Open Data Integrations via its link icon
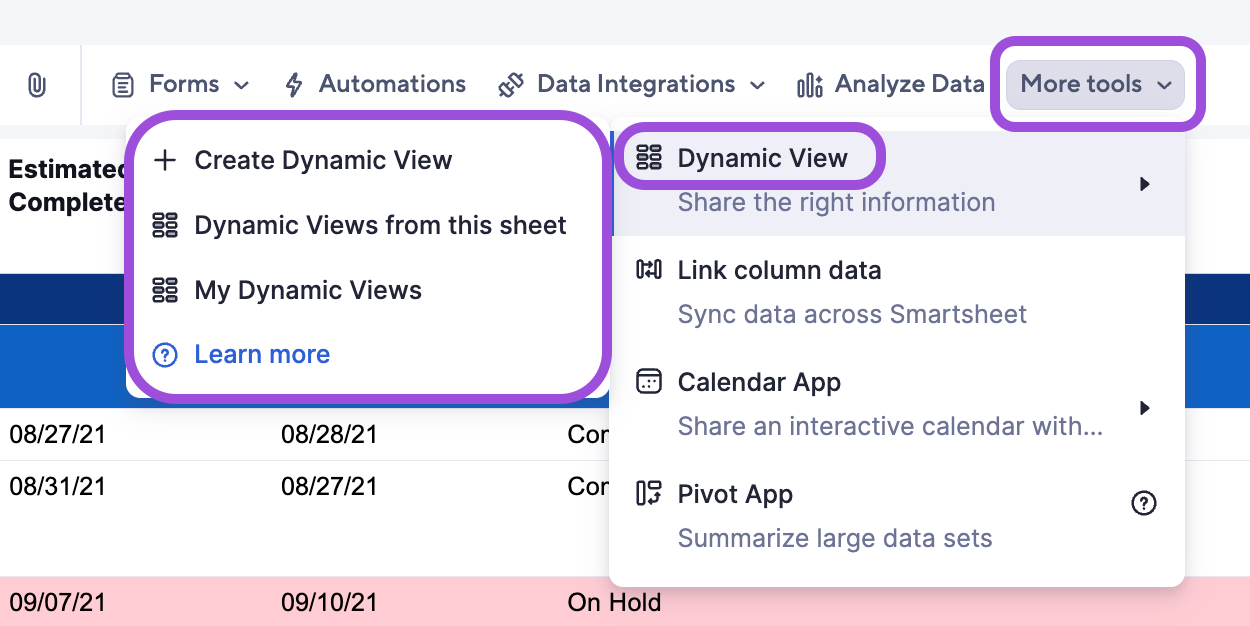The width and height of the screenshot is (1250, 626). 510,84
